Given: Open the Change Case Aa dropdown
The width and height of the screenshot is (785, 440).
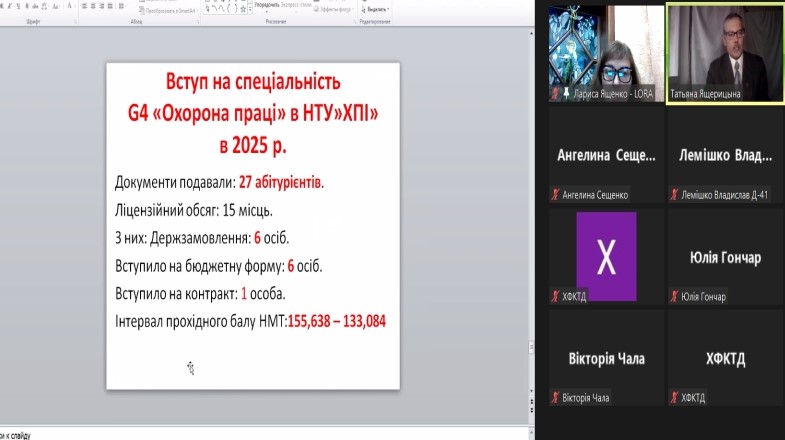Looking at the screenshot, I should pyautogui.click(x=56, y=6).
